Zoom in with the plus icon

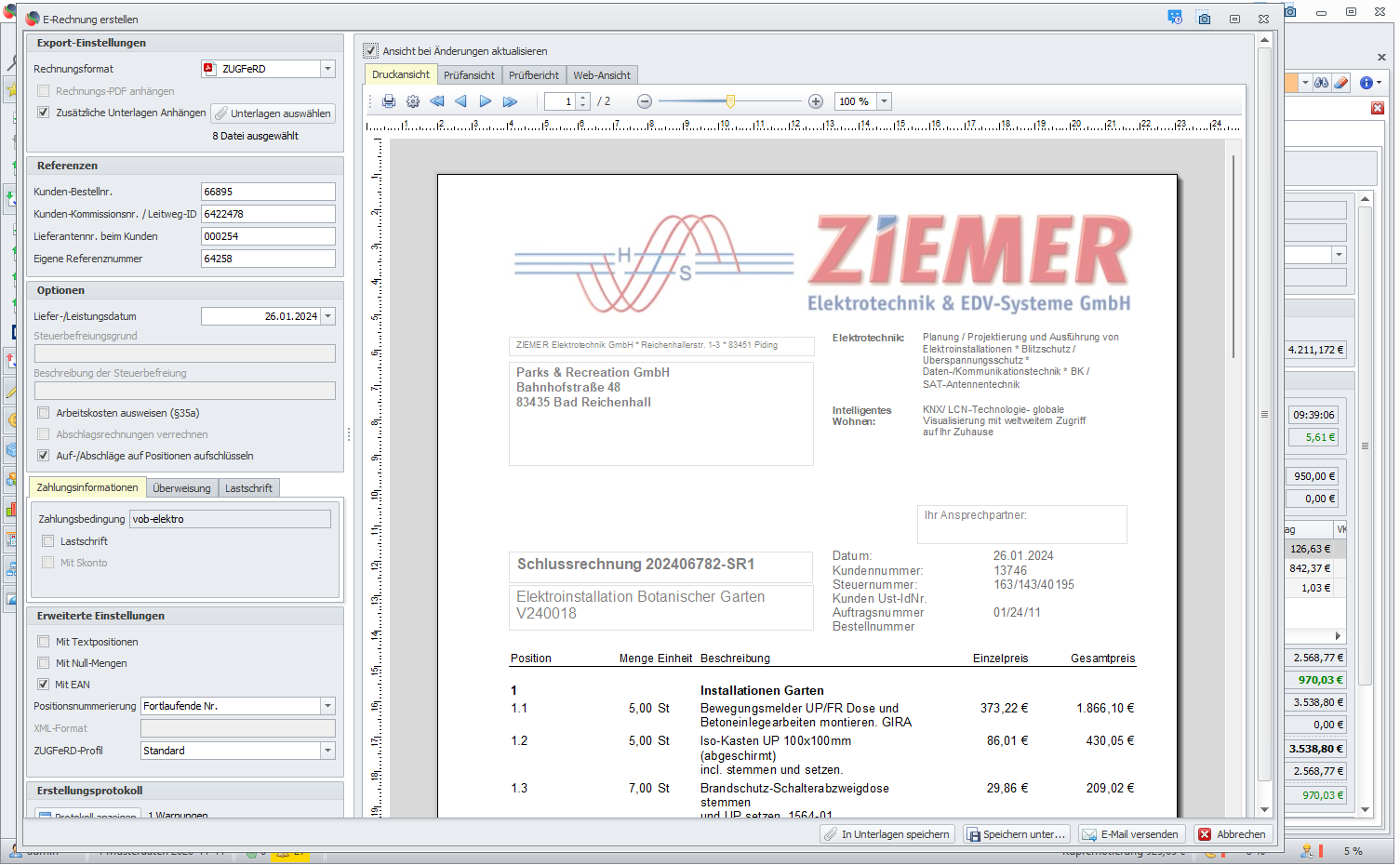(x=816, y=101)
